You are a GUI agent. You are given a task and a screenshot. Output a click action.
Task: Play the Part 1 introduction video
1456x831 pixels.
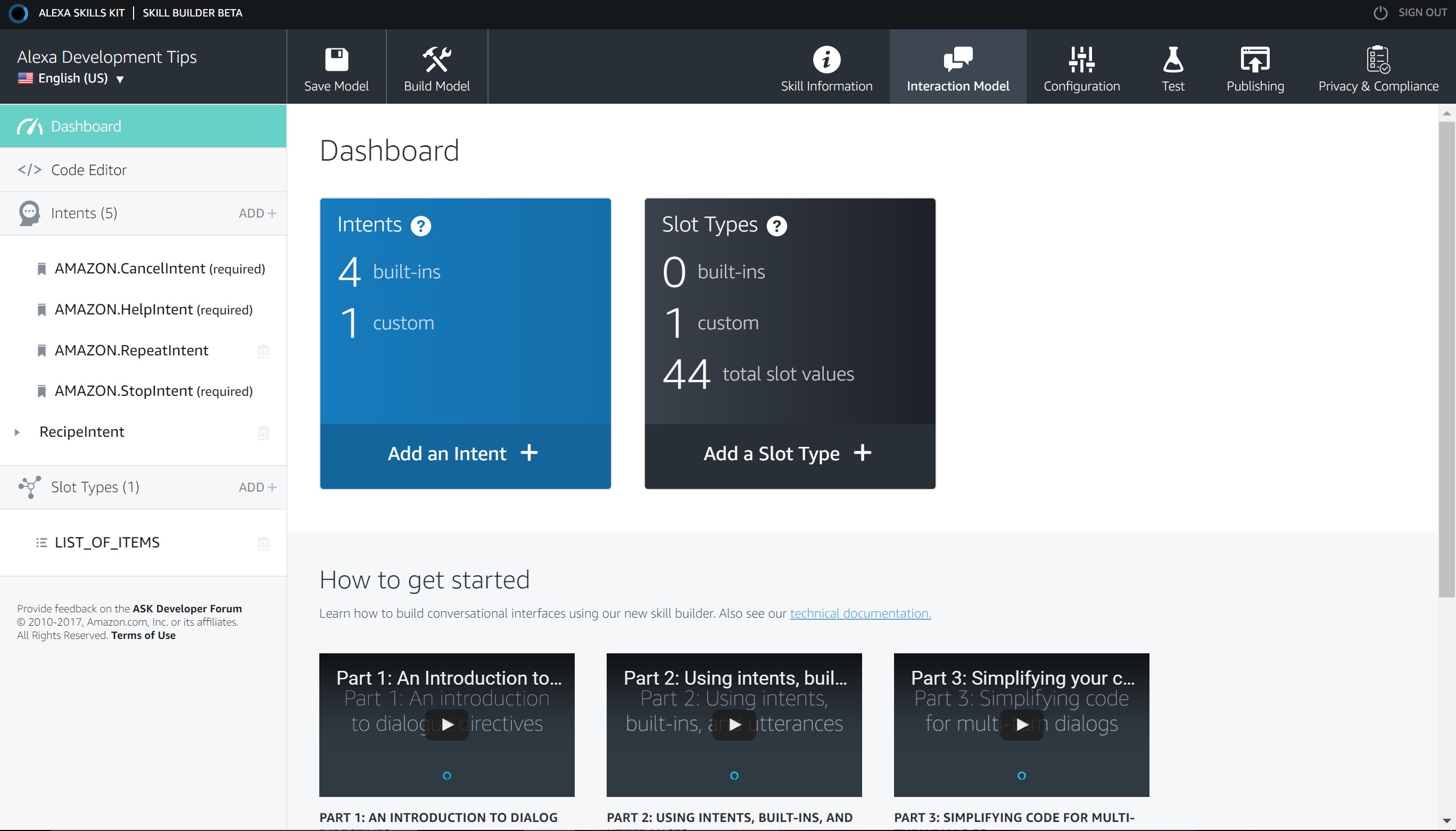[446, 725]
